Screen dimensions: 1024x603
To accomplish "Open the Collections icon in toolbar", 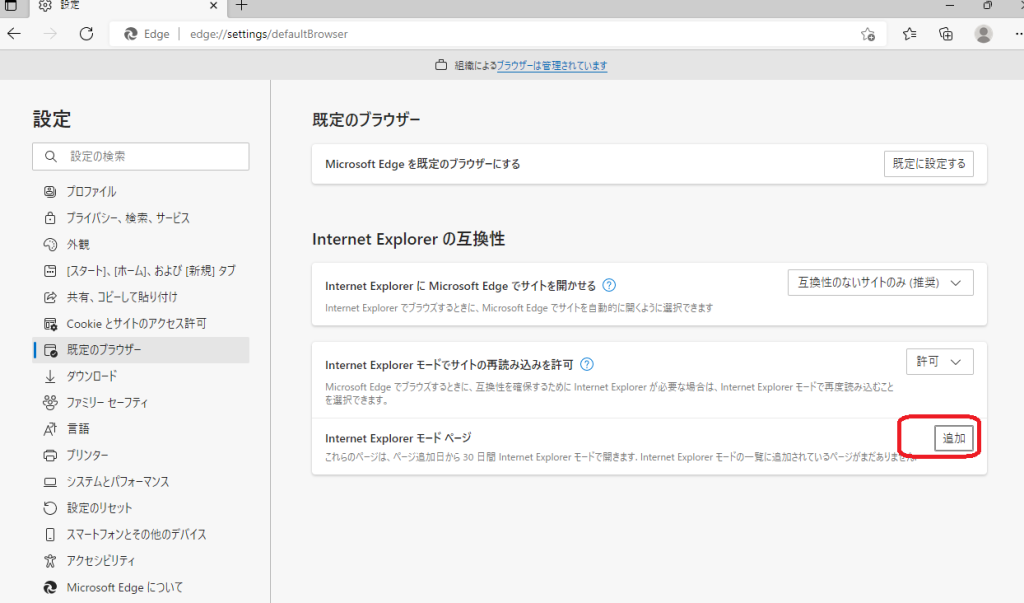I will [946, 34].
